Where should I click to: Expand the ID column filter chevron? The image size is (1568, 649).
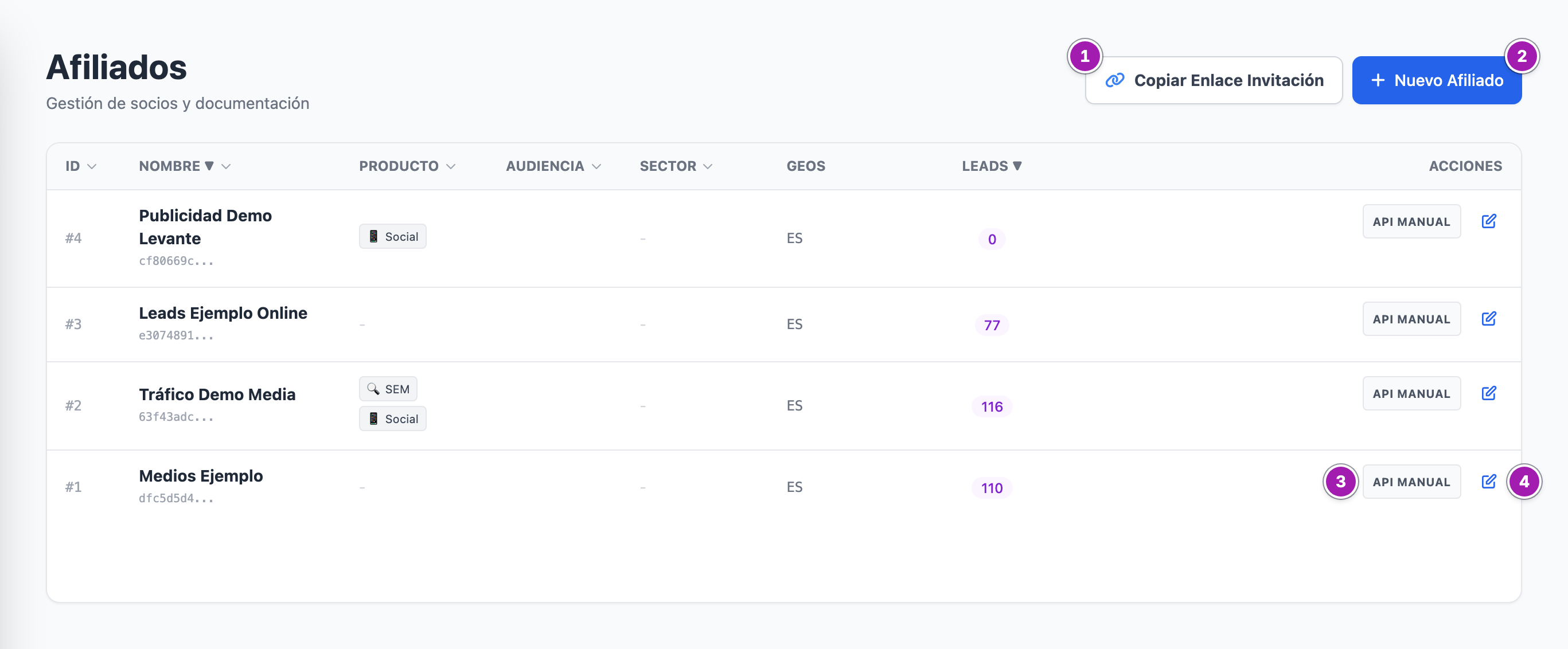(92, 167)
